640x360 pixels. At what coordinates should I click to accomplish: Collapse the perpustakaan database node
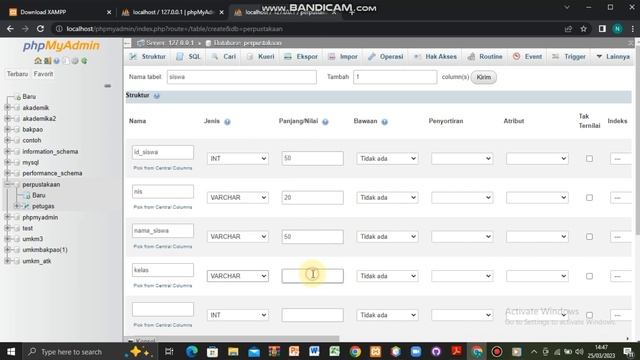7,184
